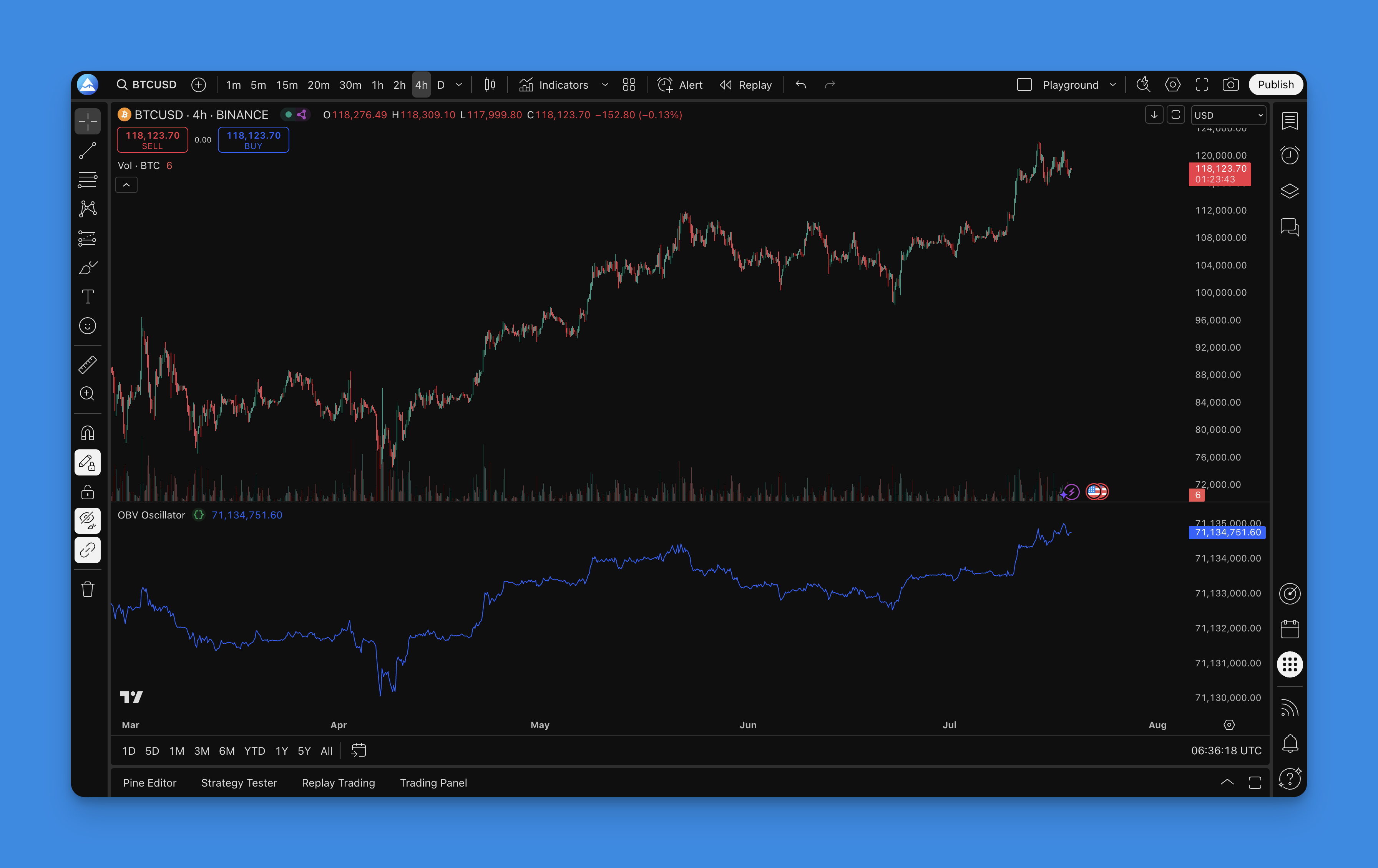This screenshot has height=868, width=1378.
Task: Open the Indicators dialog
Action: (x=553, y=84)
